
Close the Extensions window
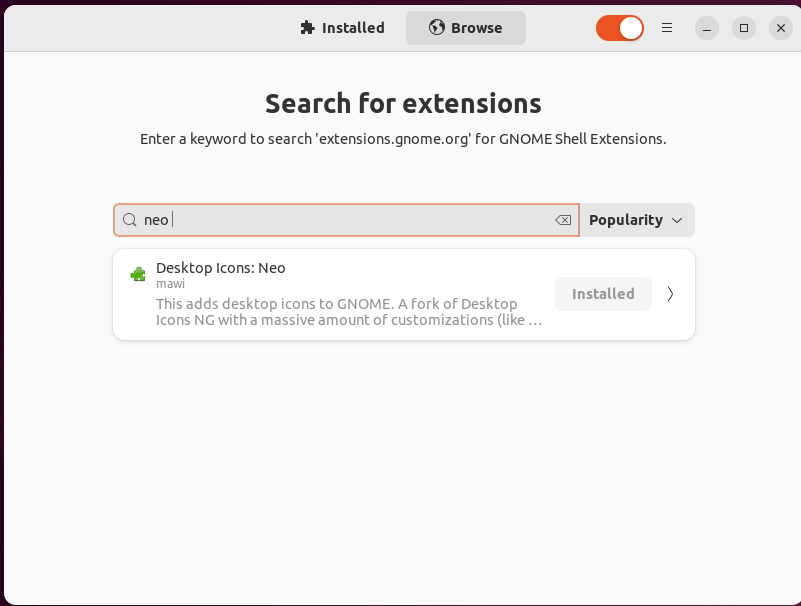(781, 28)
